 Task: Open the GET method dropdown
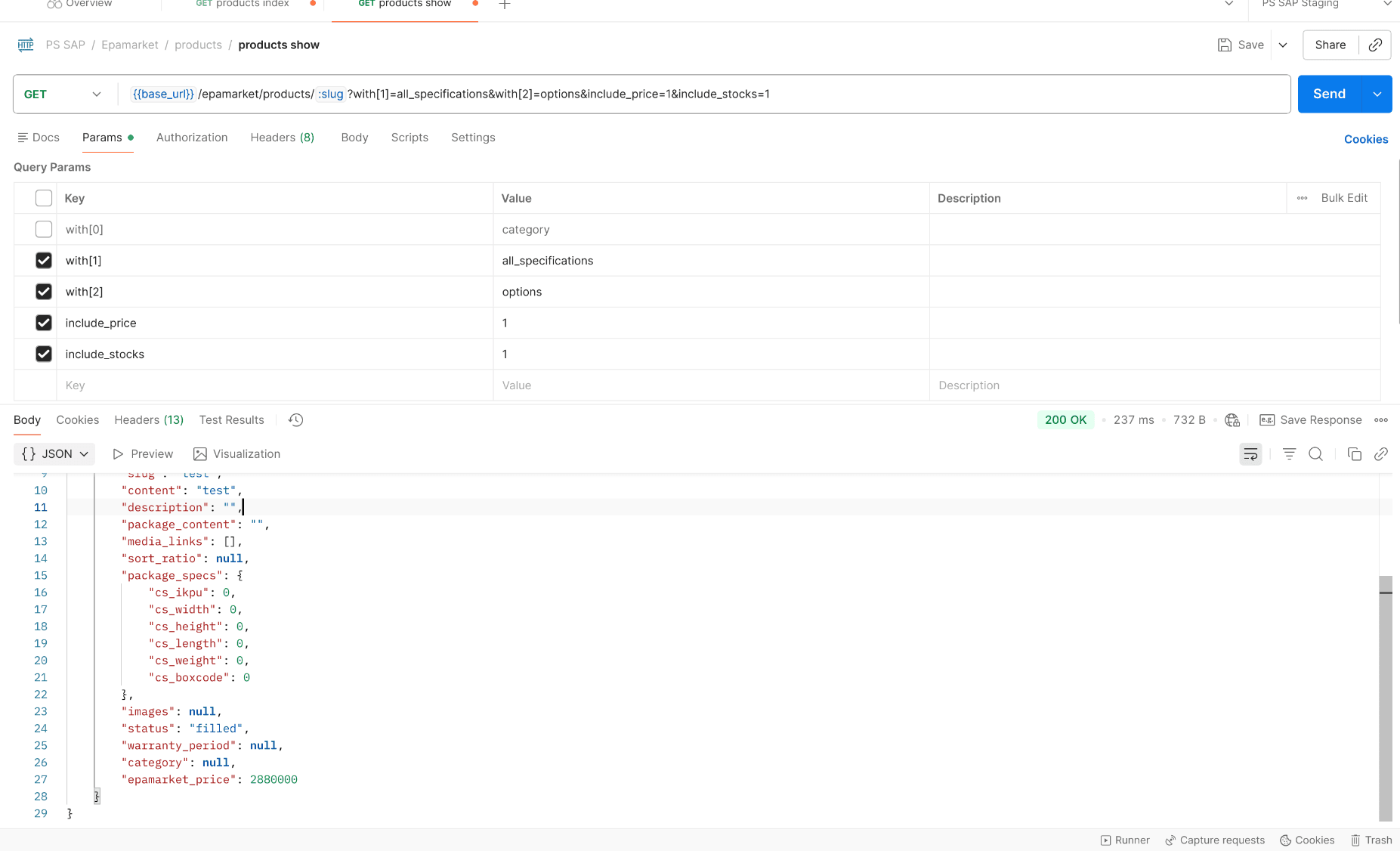[63, 94]
